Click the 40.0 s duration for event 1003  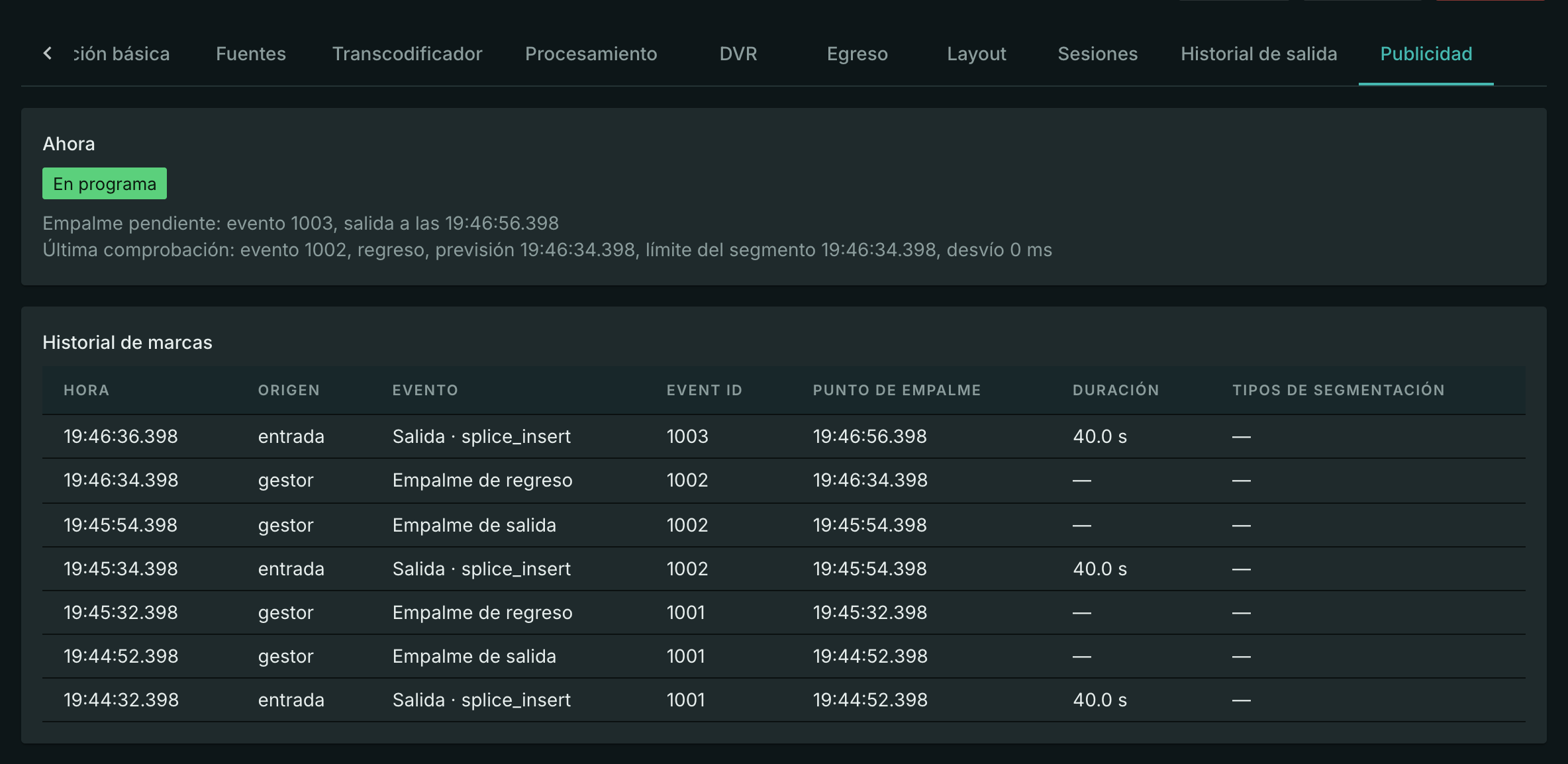click(x=1100, y=436)
